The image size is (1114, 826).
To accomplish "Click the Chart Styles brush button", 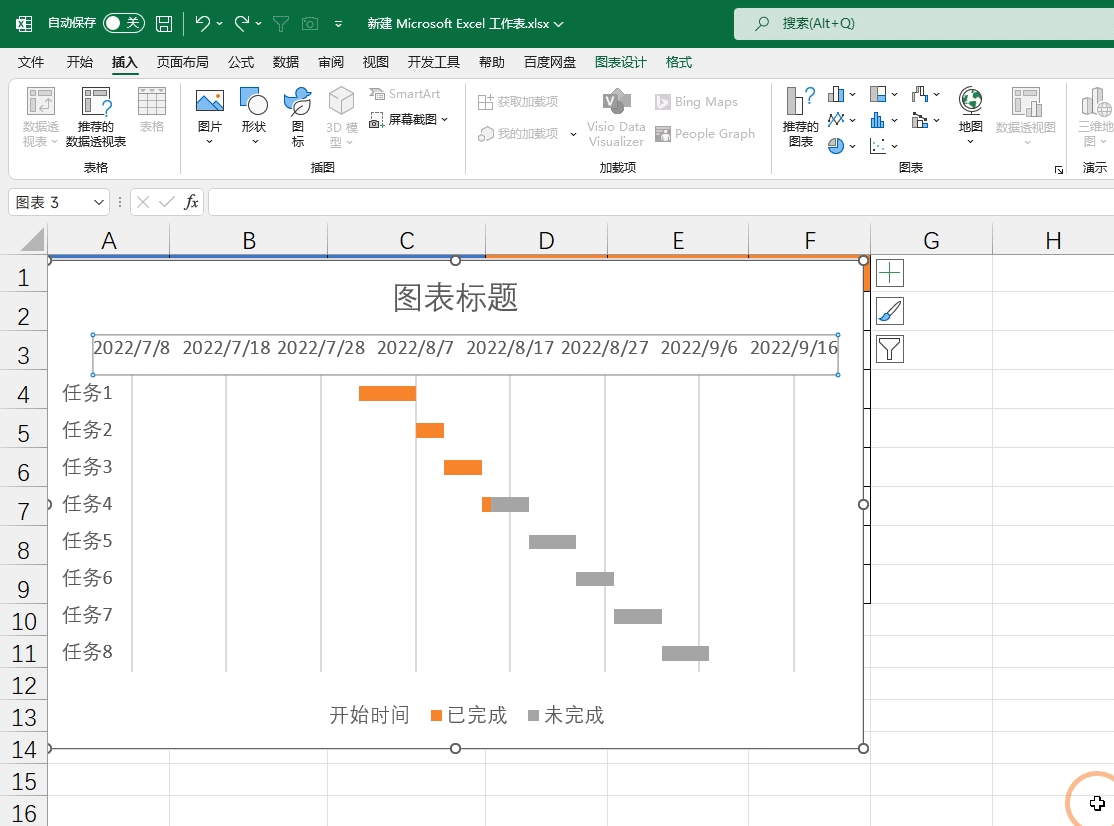I will click(889, 312).
